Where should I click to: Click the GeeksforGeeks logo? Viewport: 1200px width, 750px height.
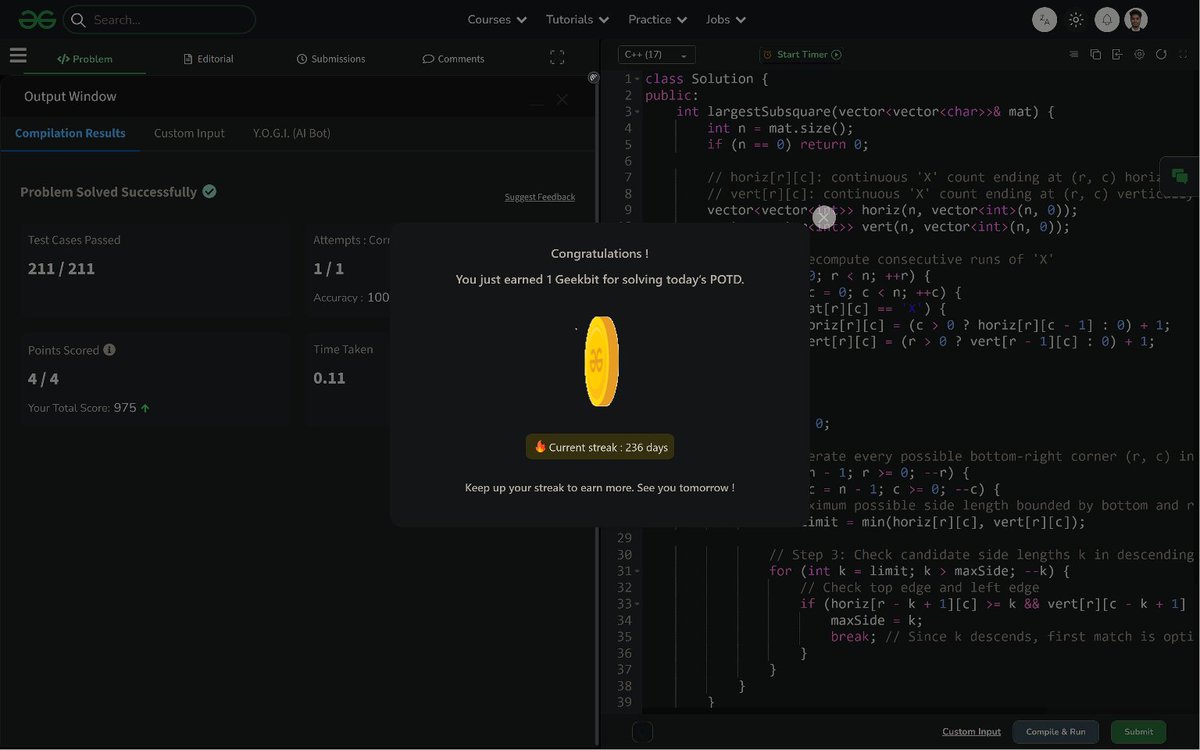point(37,19)
